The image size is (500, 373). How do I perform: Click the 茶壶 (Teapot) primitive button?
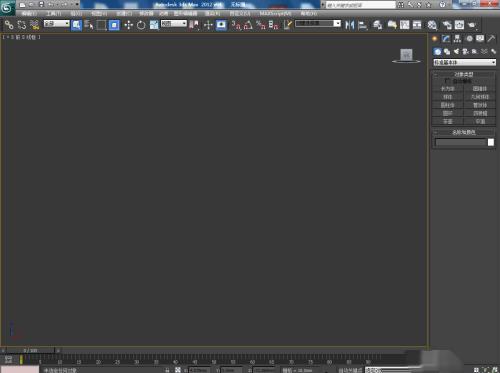coord(448,121)
